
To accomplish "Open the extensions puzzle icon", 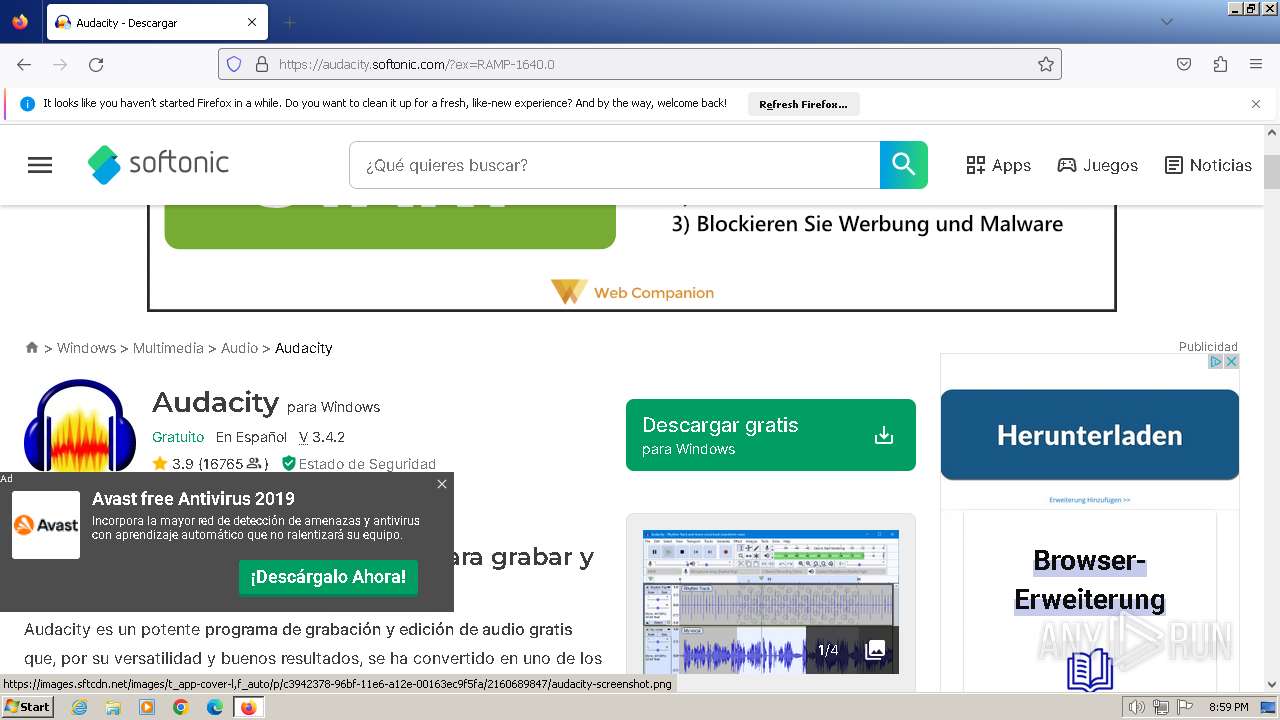I will pyautogui.click(x=1220, y=64).
